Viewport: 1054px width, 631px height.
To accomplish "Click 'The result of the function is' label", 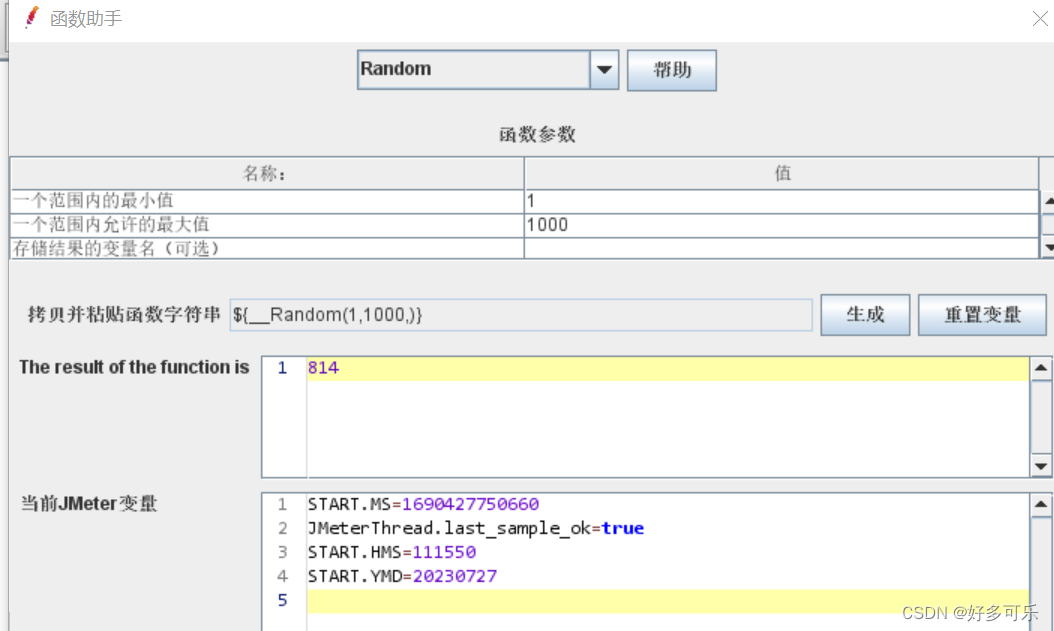I will (x=134, y=367).
